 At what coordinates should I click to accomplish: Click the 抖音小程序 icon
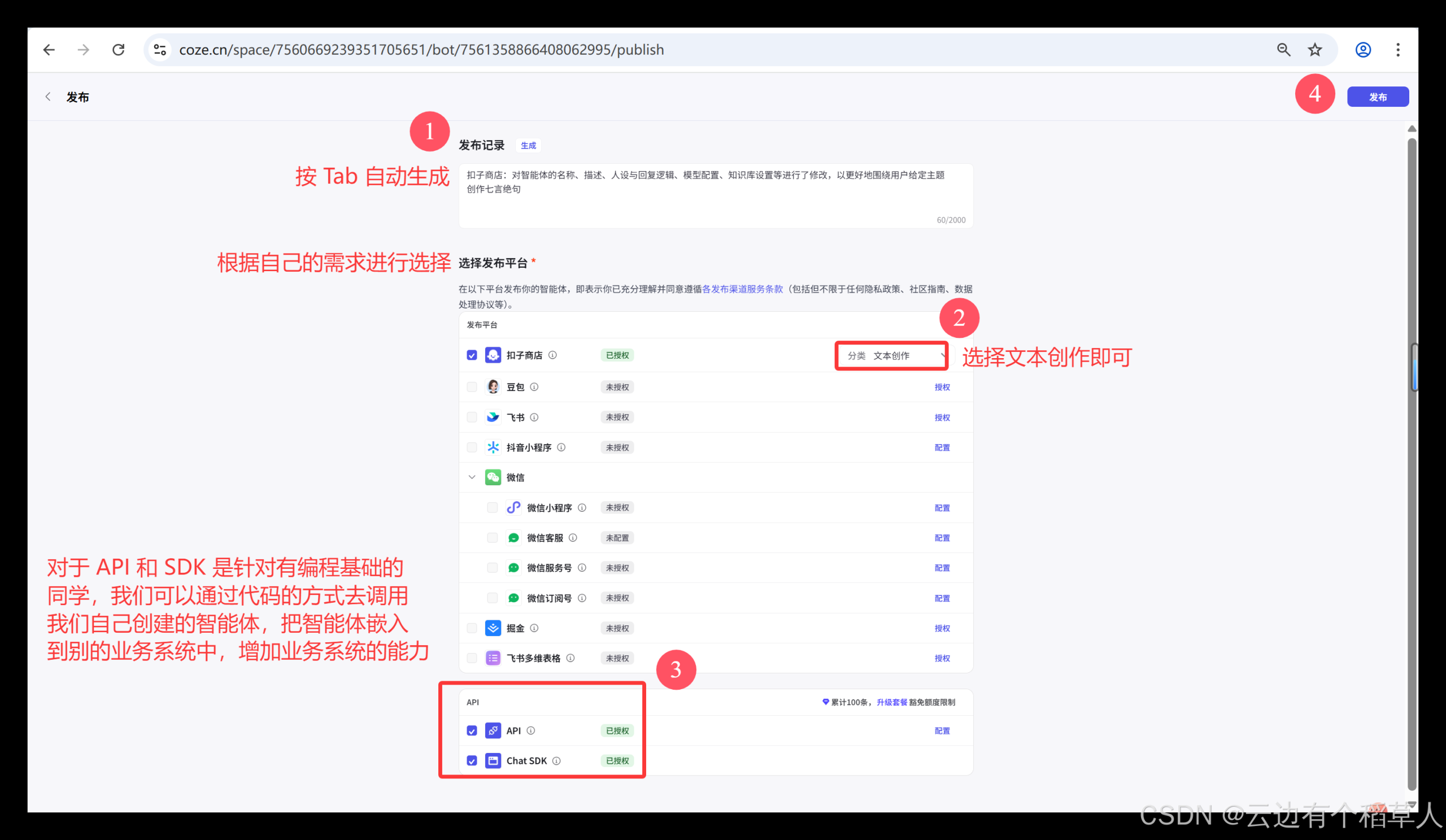tap(494, 447)
